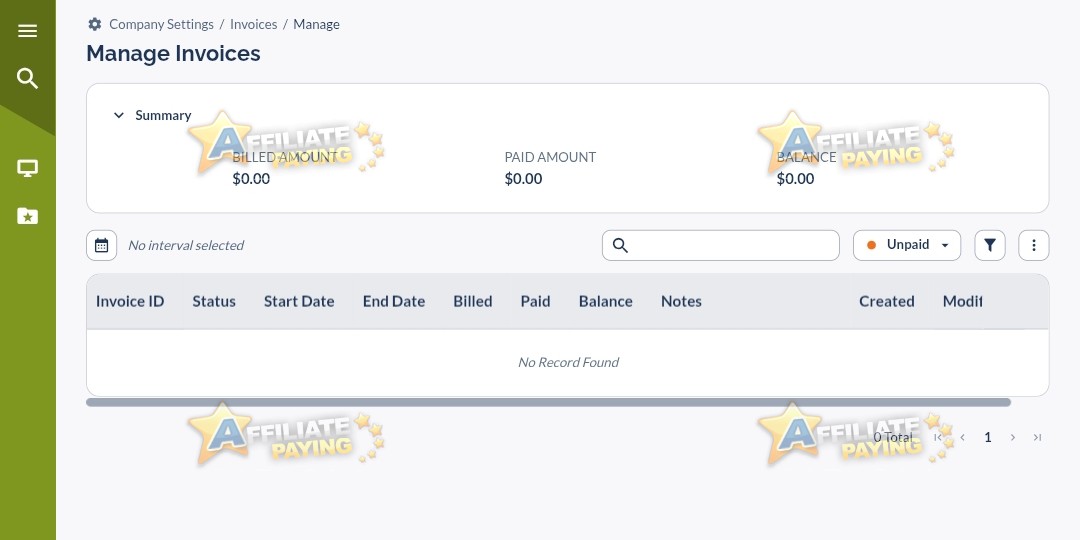
Task: Click the 'No Record Found' message
Action: click(x=568, y=362)
